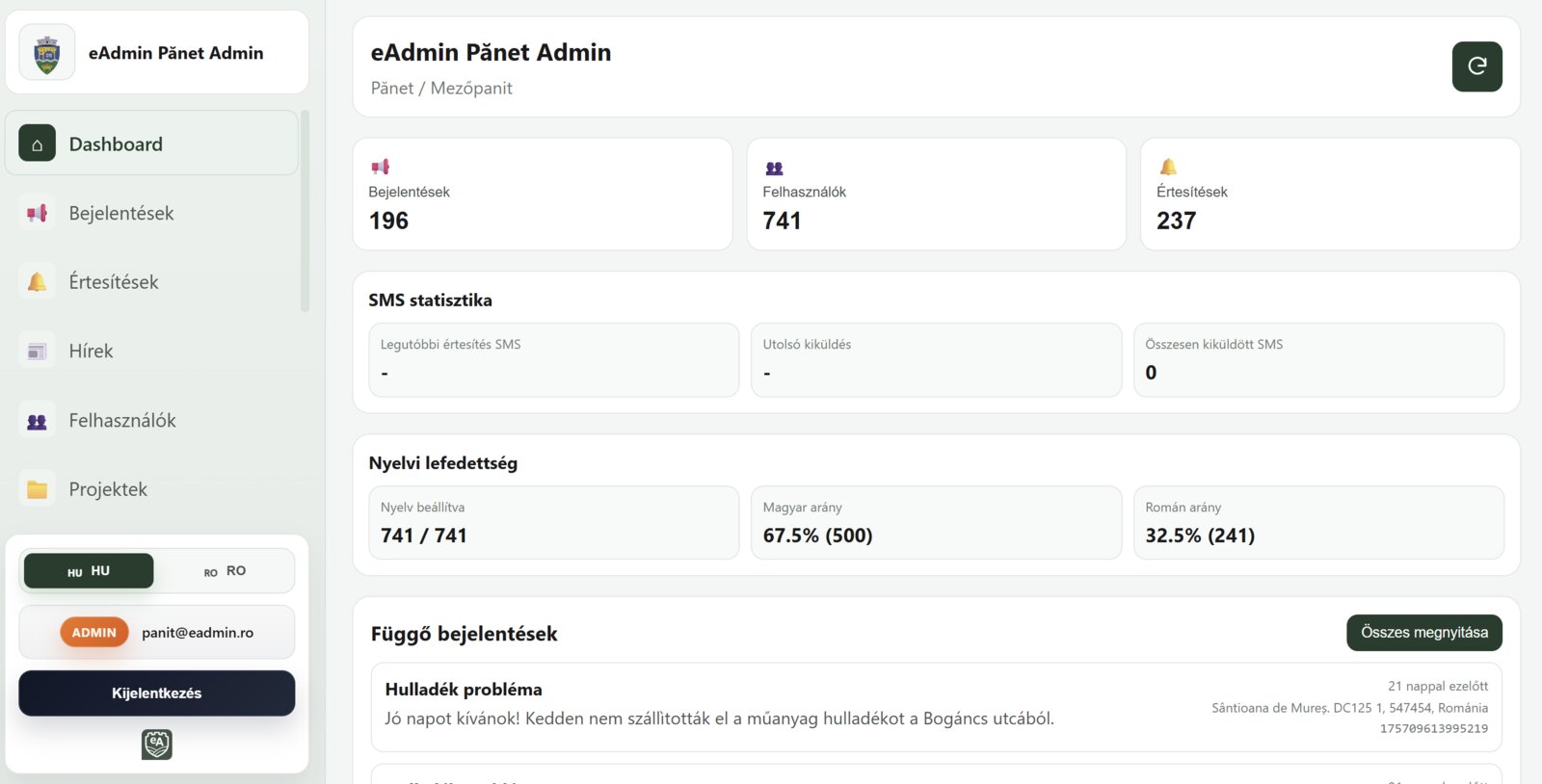The image size is (1542, 784).
Task: Refresh the dashboard with the reload button
Action: click(x=1476, y=66)
